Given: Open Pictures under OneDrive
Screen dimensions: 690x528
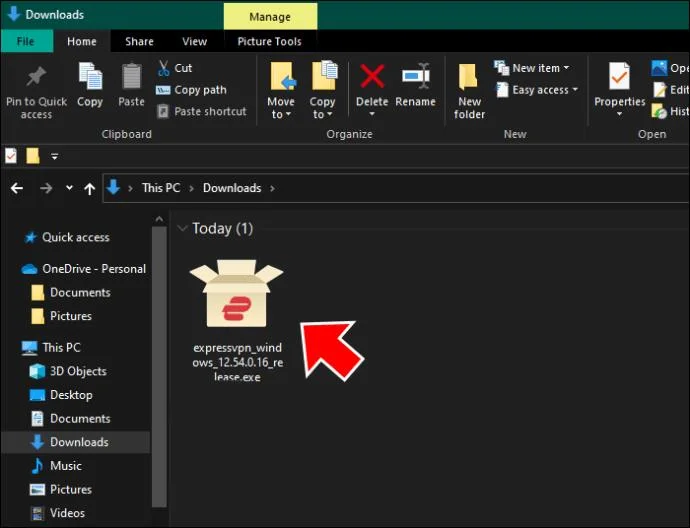Looking at the screenshot, I should 62,316.
